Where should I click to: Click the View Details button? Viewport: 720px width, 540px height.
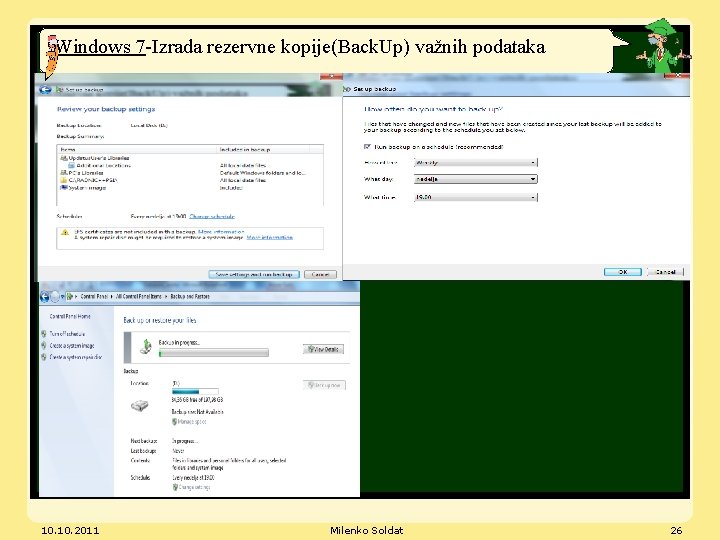(323, 349)
